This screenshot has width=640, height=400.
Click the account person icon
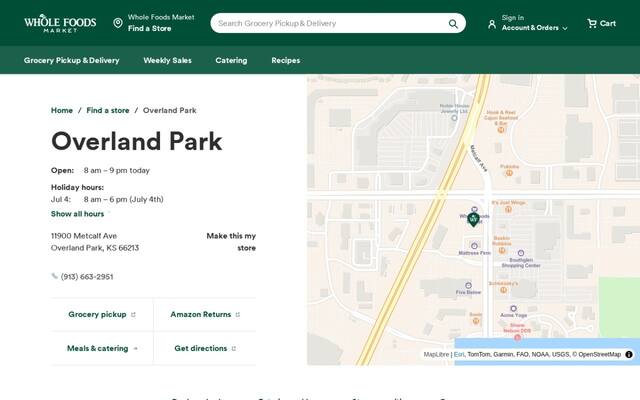click(492, 24)
